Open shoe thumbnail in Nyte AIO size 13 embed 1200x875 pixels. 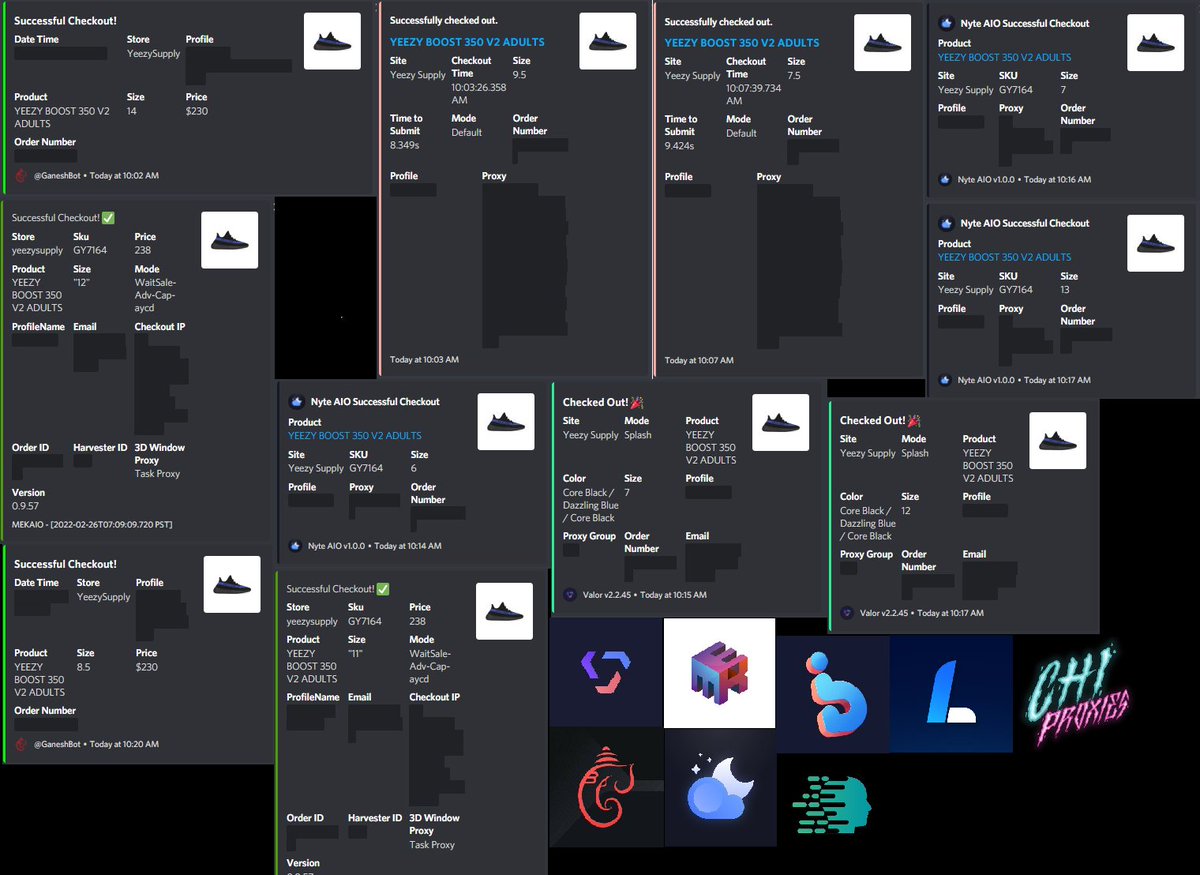click(1155, 243)
